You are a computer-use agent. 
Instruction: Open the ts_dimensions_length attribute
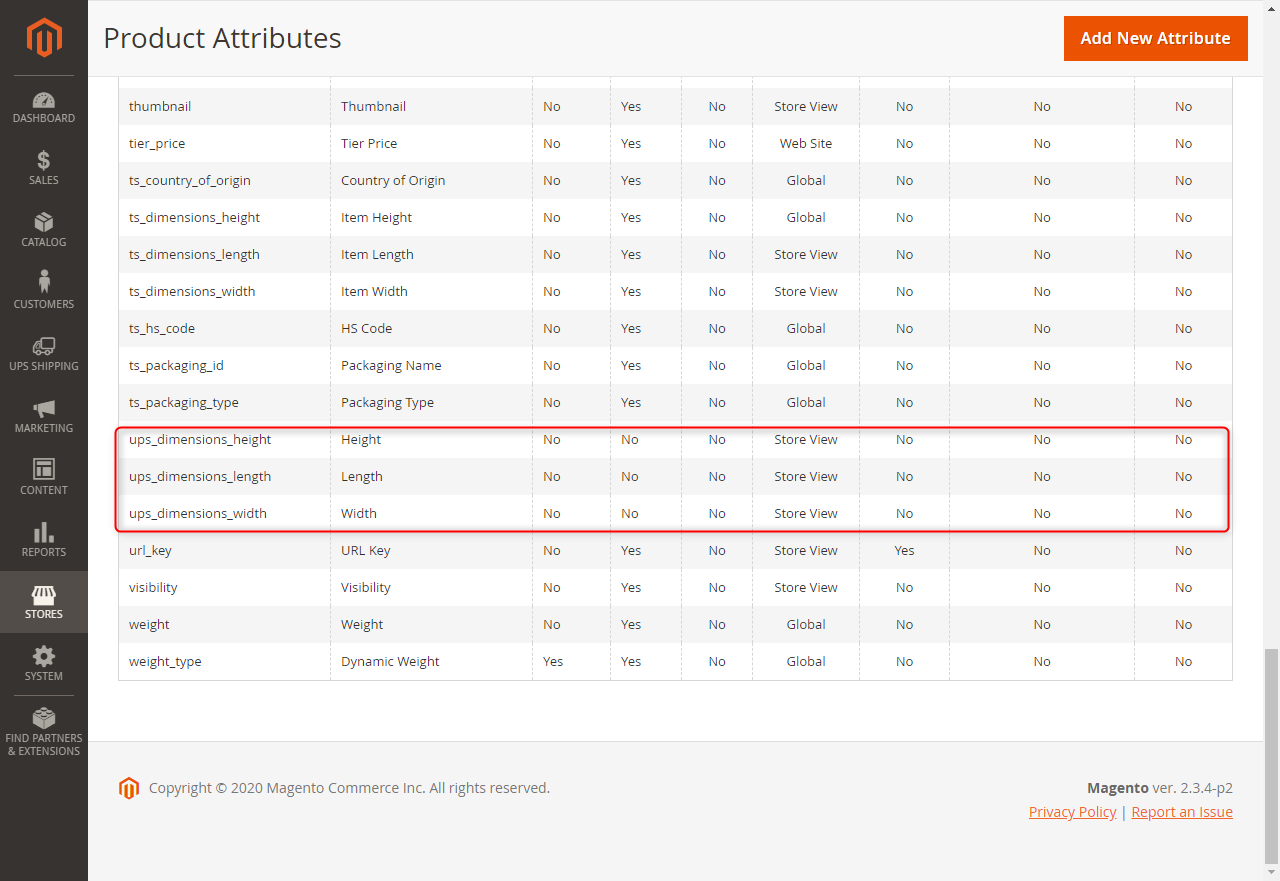[194, 254]
